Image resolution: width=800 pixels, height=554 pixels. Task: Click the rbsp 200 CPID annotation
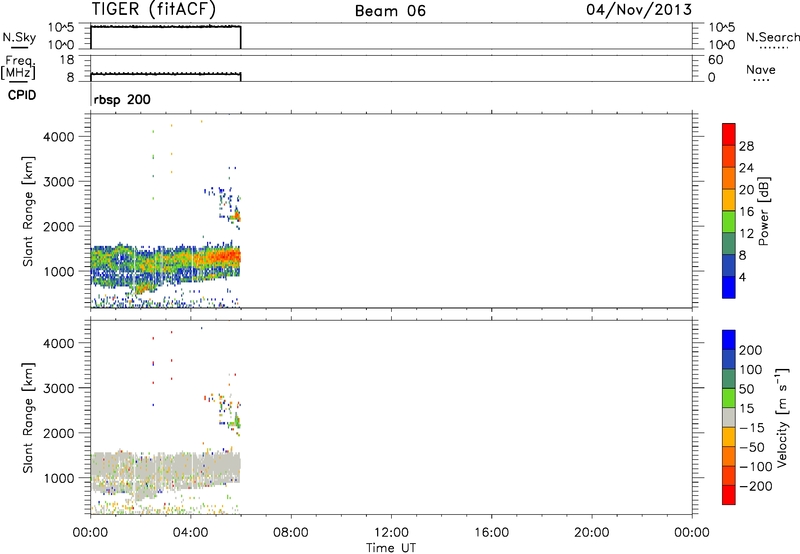122,99
